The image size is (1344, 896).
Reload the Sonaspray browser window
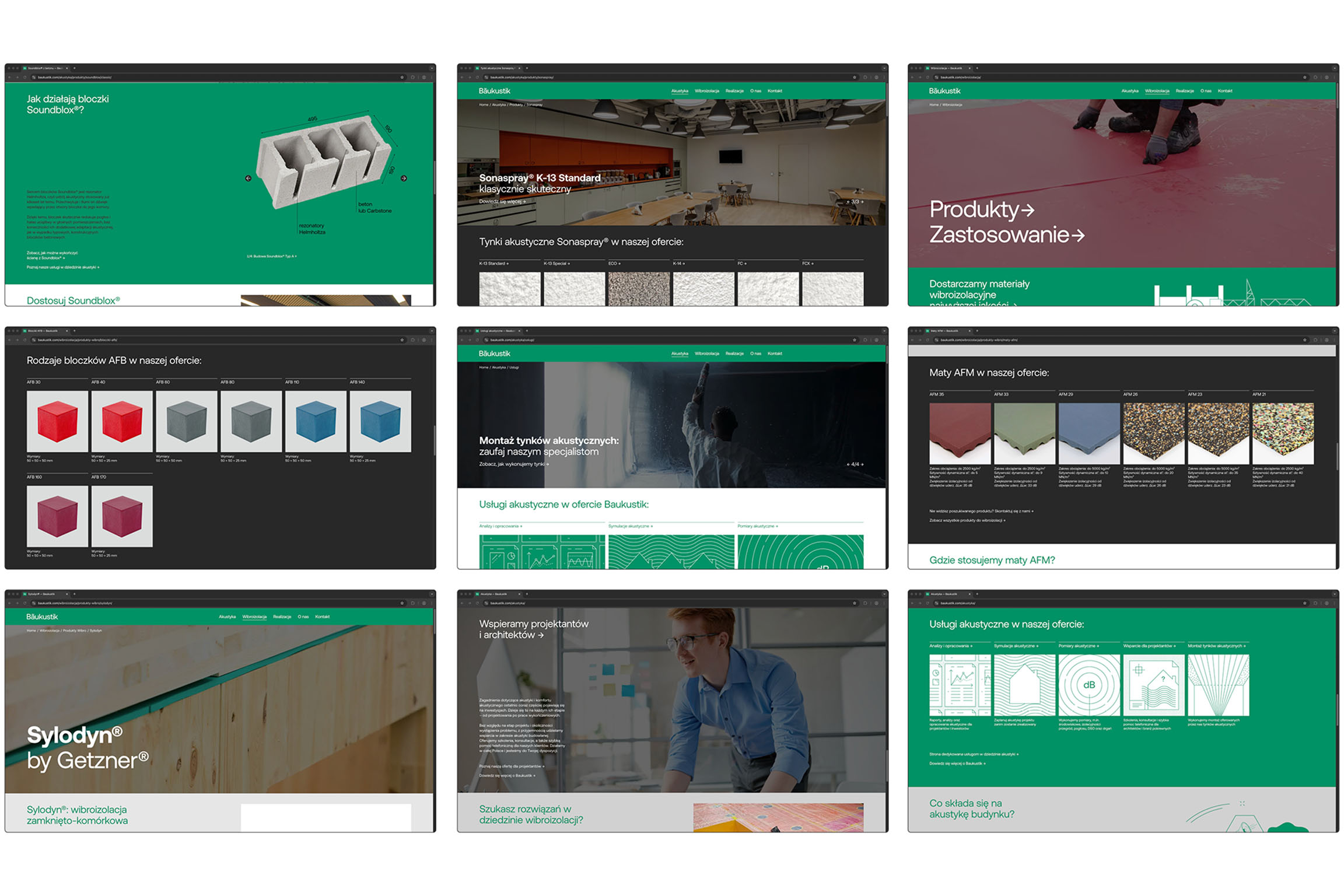tap(477, 77)
